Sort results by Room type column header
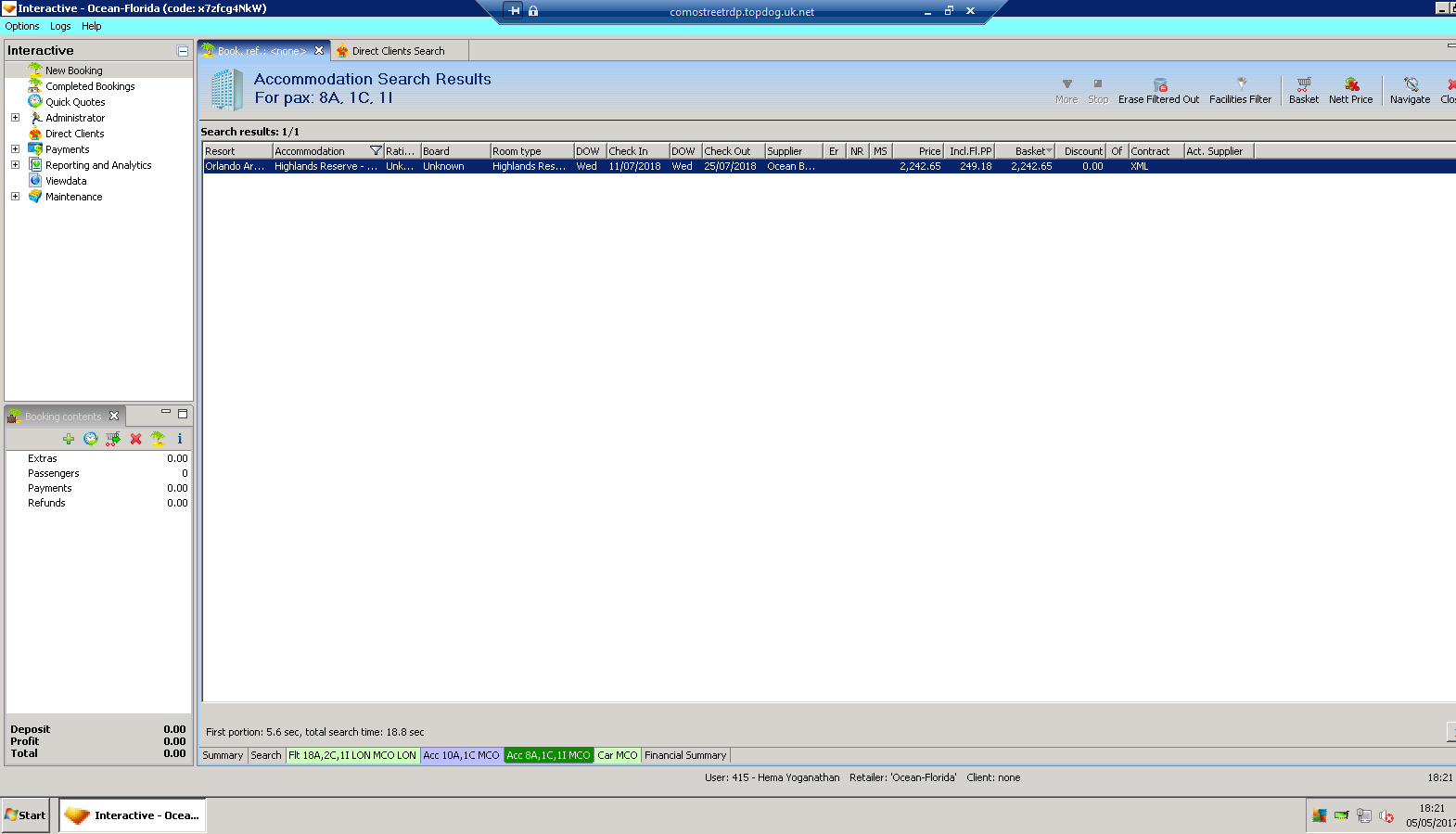This screenshot has height=834, width=1456. tap(532, 151)
